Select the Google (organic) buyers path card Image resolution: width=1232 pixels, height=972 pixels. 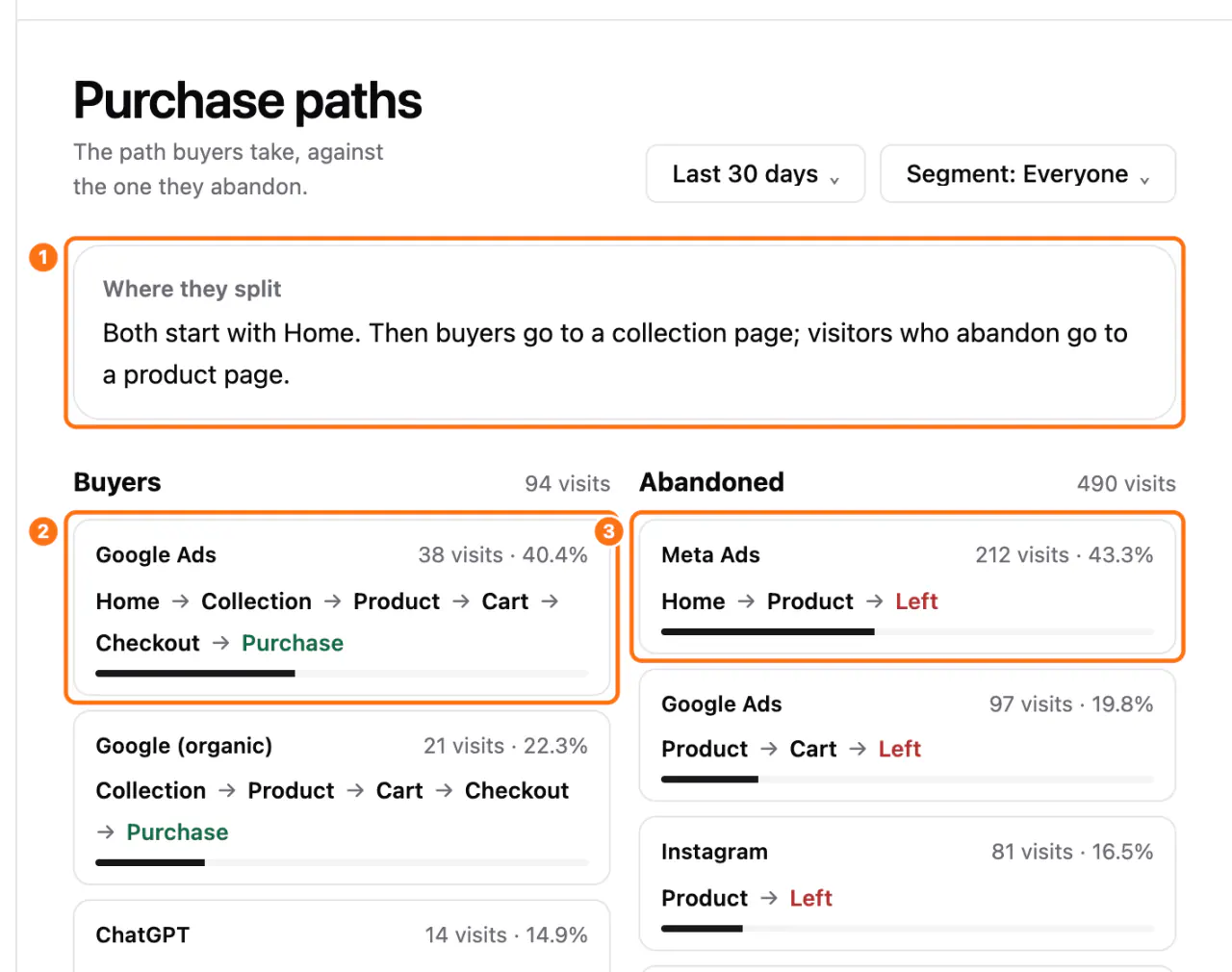(x=342, y=798)
